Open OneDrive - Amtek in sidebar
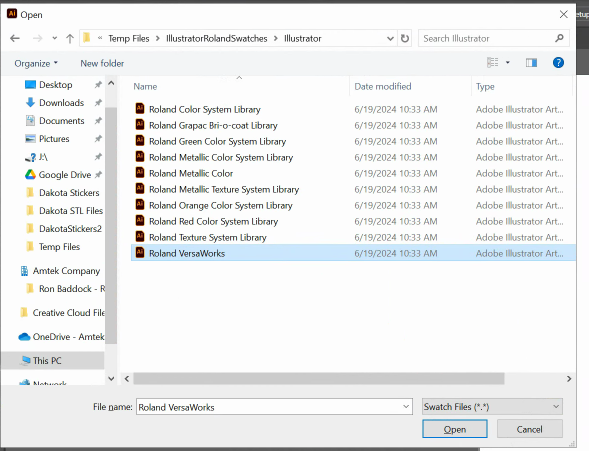Viewport: 589px width, 451px height. (68, 337)
